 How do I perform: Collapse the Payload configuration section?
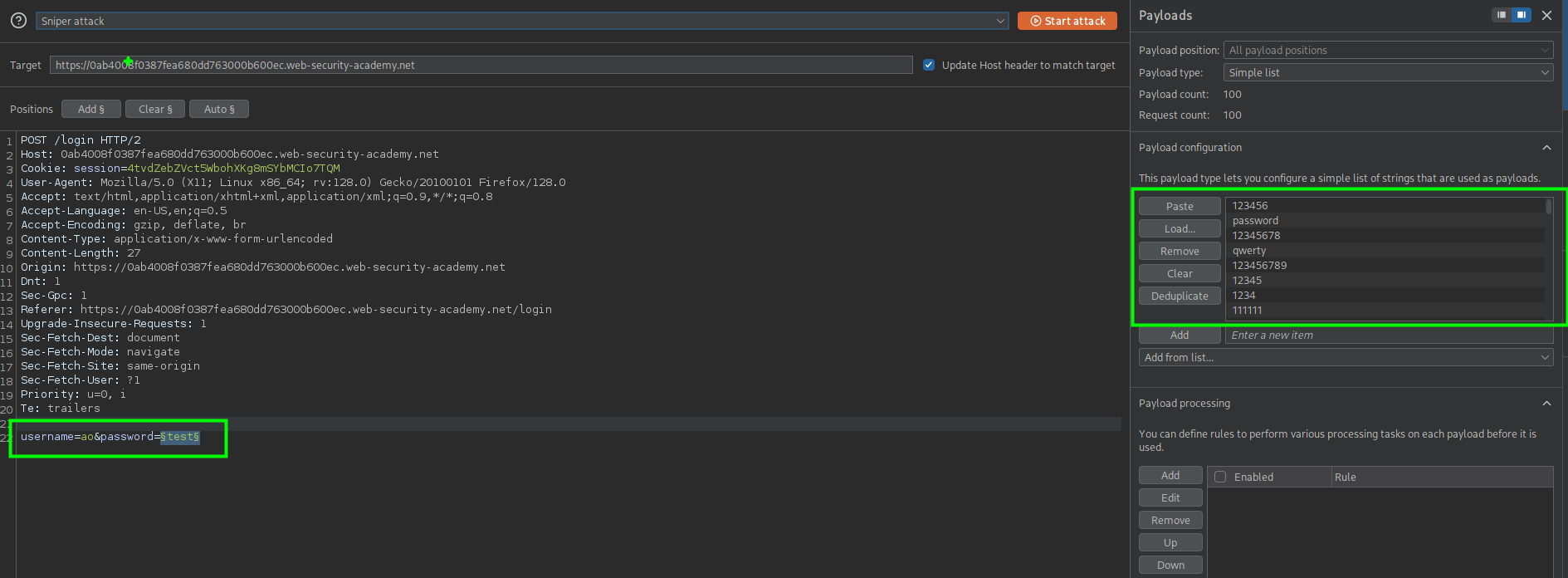pyautogui.click(x=1546, y=148)
